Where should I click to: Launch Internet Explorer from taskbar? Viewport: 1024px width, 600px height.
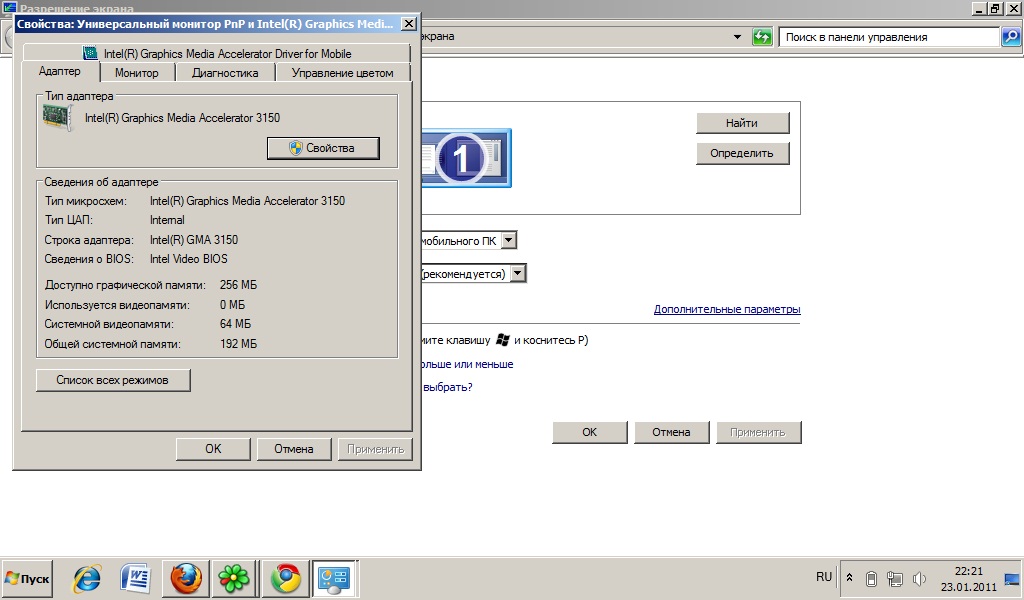click(87, 578)
